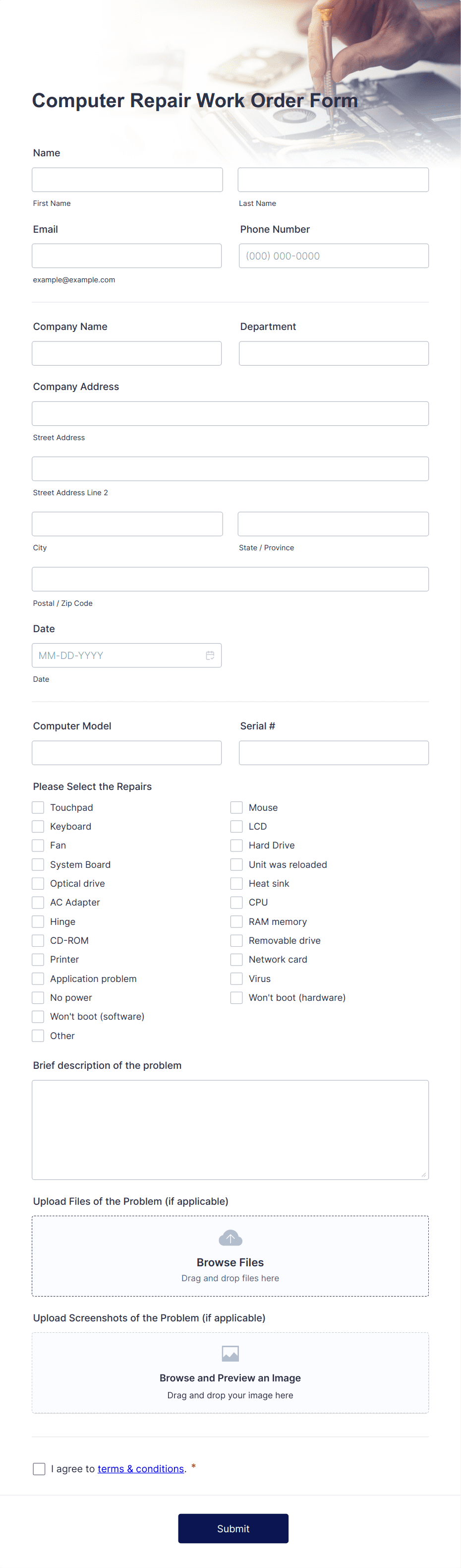The height and width of the screenshot is (1568, 461).
Task: Select the RAM memory checkbox
Action: [236, 921]
